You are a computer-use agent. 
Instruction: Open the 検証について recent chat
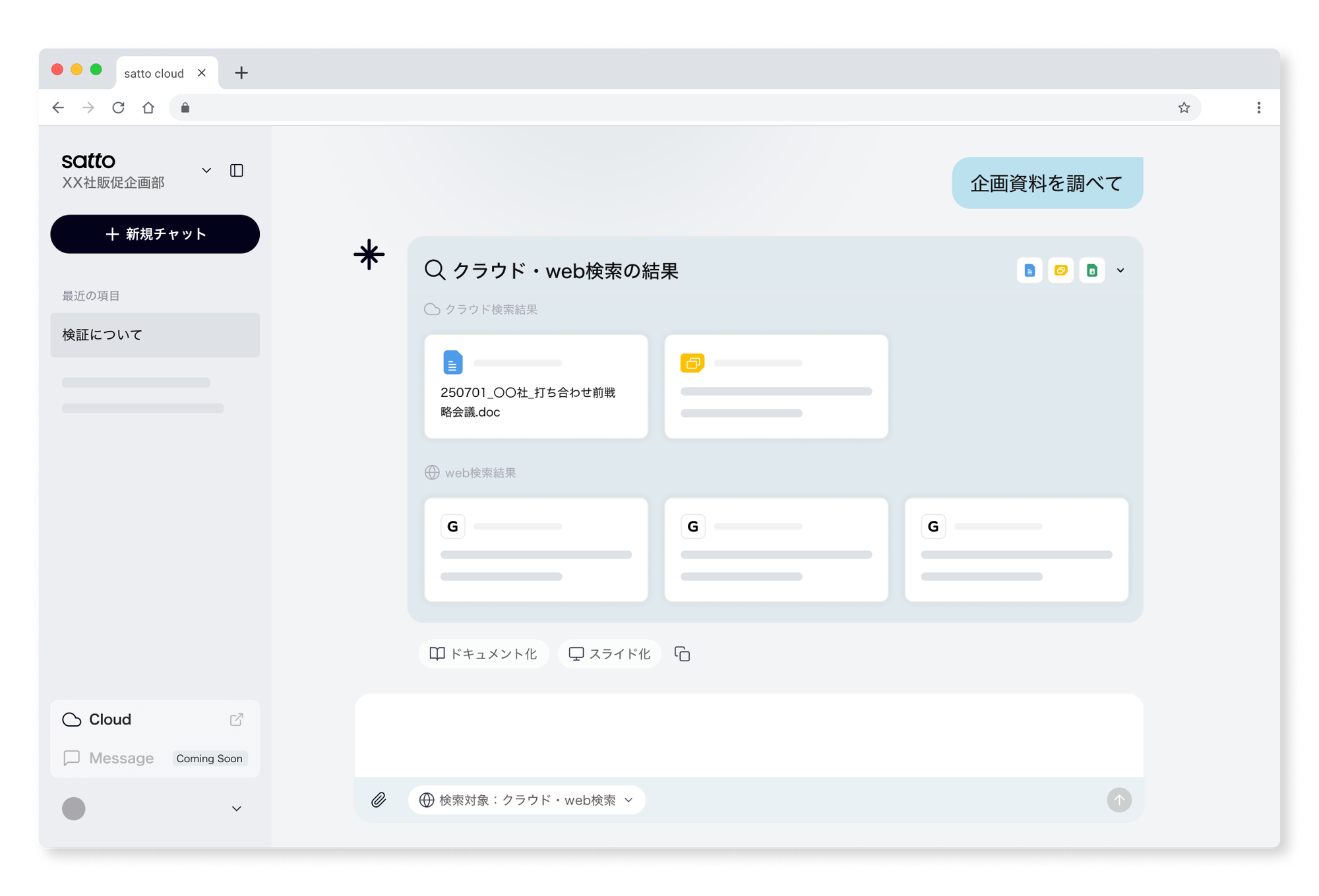coord(155,335)
